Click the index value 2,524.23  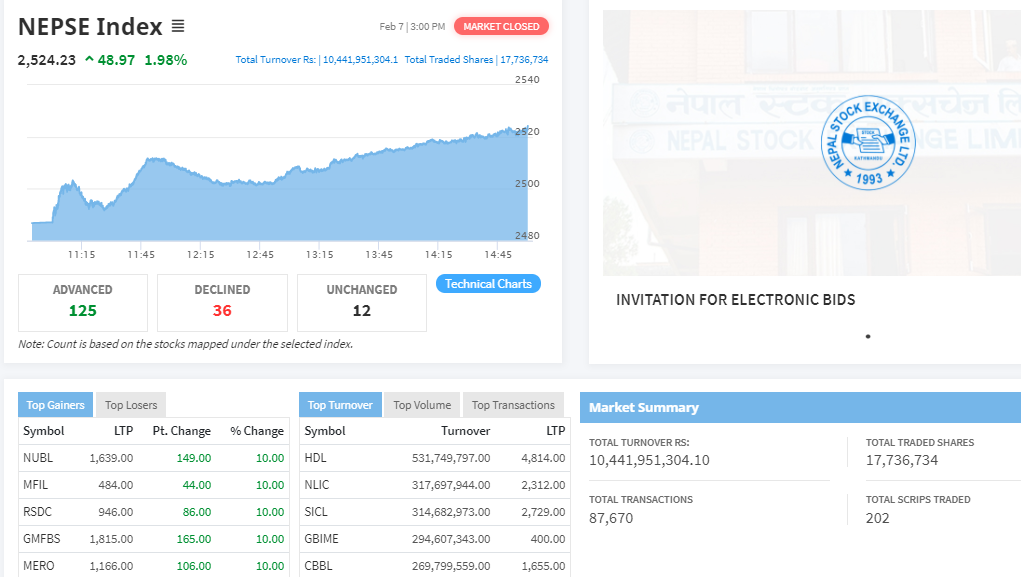coord(47,60)
